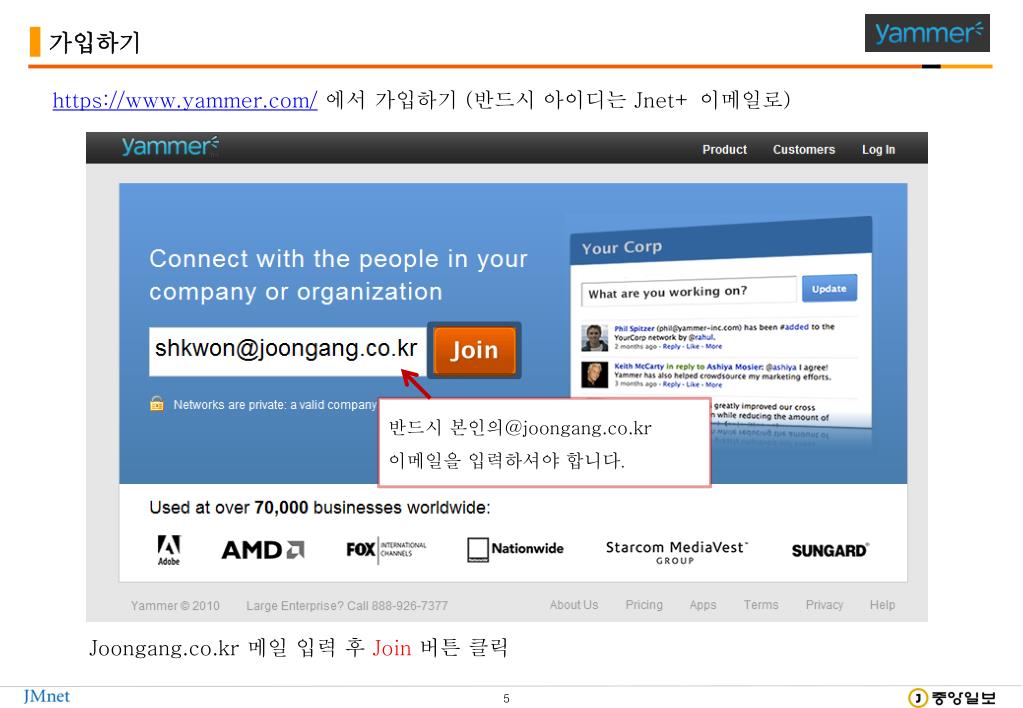
Task: Click the Yammer © 2010 text
Action: click(x=175, y=606)
